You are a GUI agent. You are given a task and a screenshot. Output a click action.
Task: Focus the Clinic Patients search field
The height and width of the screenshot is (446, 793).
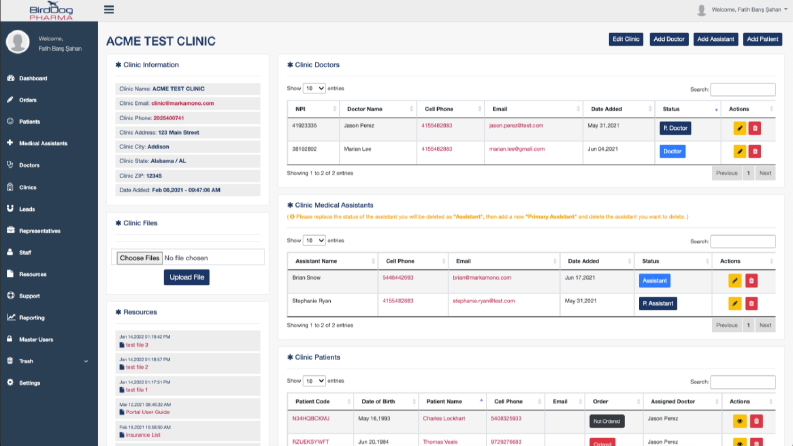coord(742,382)
